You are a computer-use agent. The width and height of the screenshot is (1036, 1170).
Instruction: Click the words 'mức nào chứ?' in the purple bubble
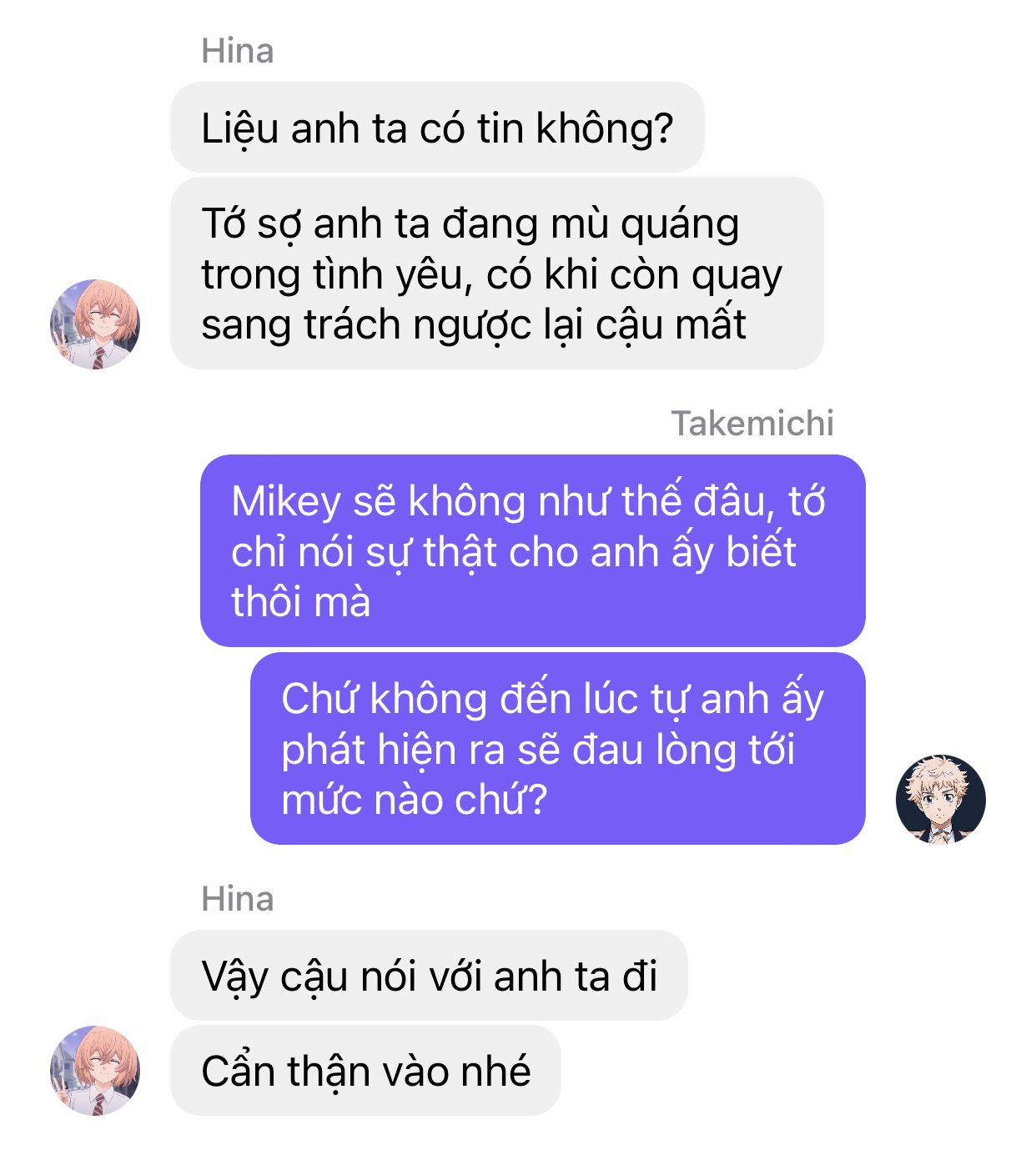415,800
